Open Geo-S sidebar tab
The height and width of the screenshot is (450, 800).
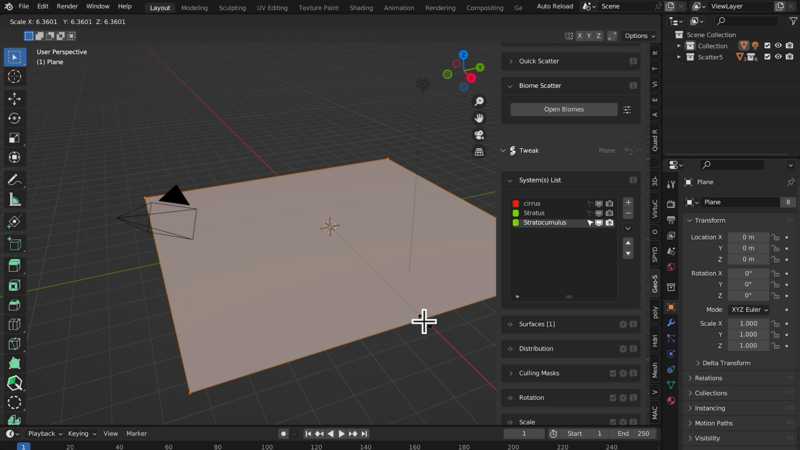click(x=655, y=284)
